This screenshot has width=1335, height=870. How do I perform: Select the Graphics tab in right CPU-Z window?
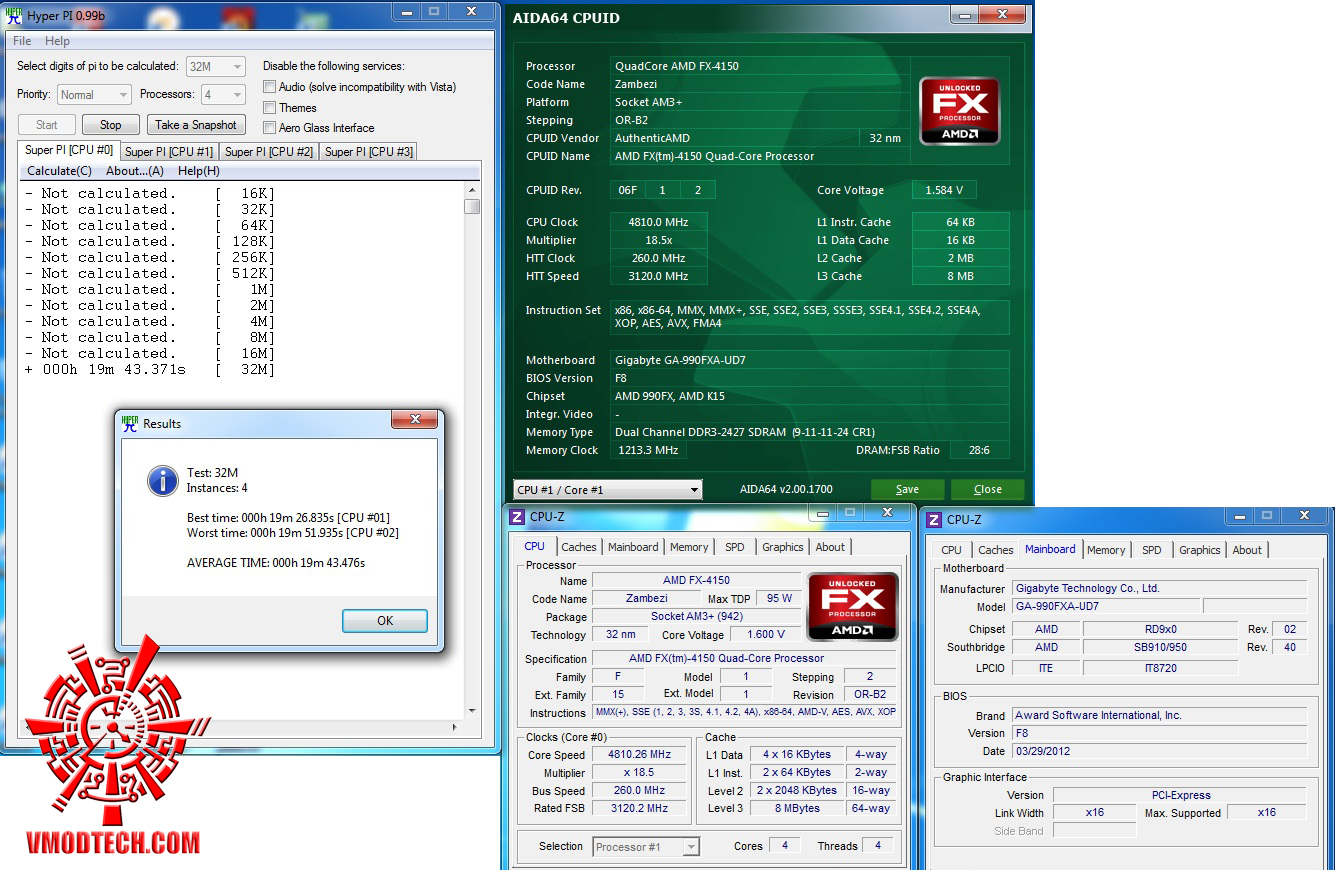pyautogui.click(x=1200, y=550)
